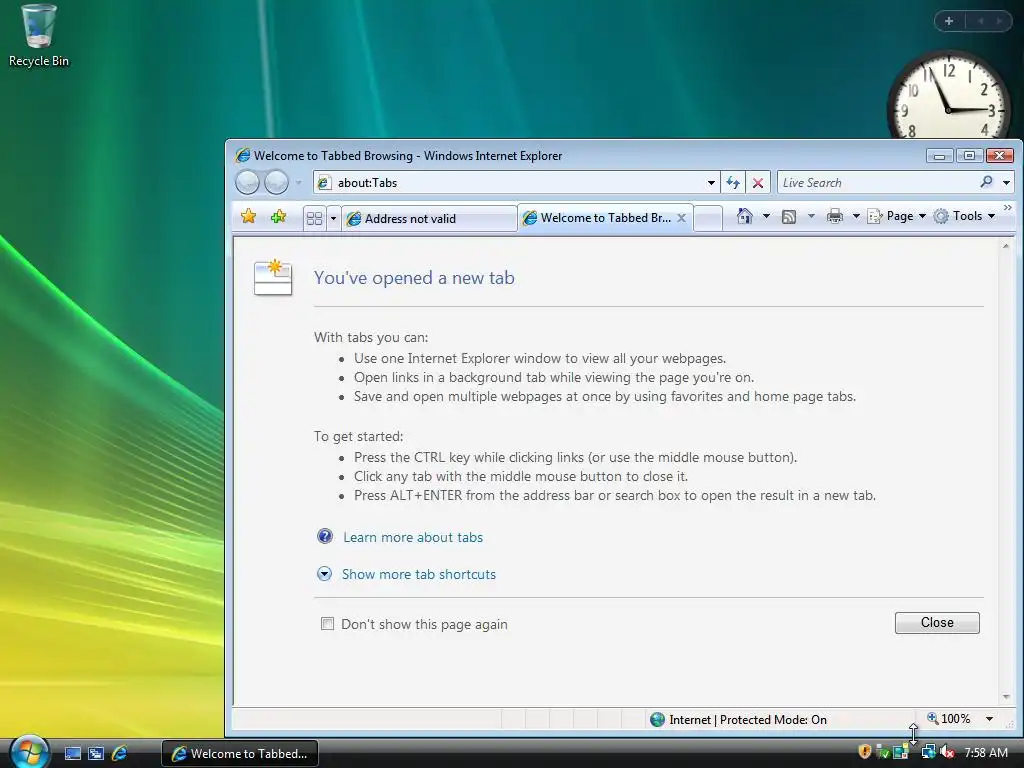This screenshot has height=768, width=1024.
Task: Click the help icon beside Learn more
Action: (x=325, y=536)
